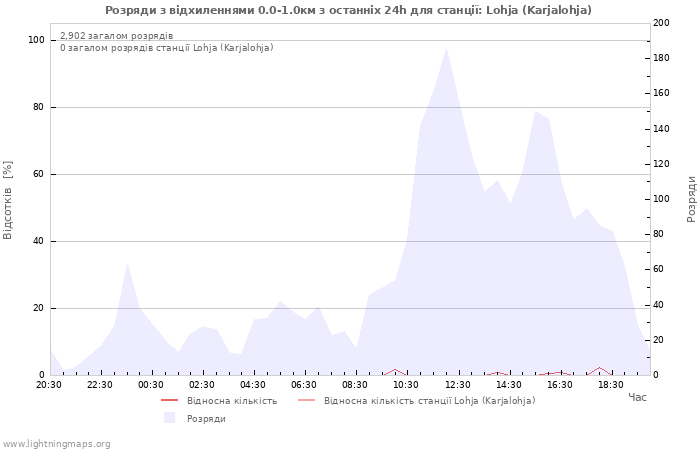The width and height of the screenshot is (700, 450).
Task: Click the pink station Lohja legend line
Action: [306, 401]
